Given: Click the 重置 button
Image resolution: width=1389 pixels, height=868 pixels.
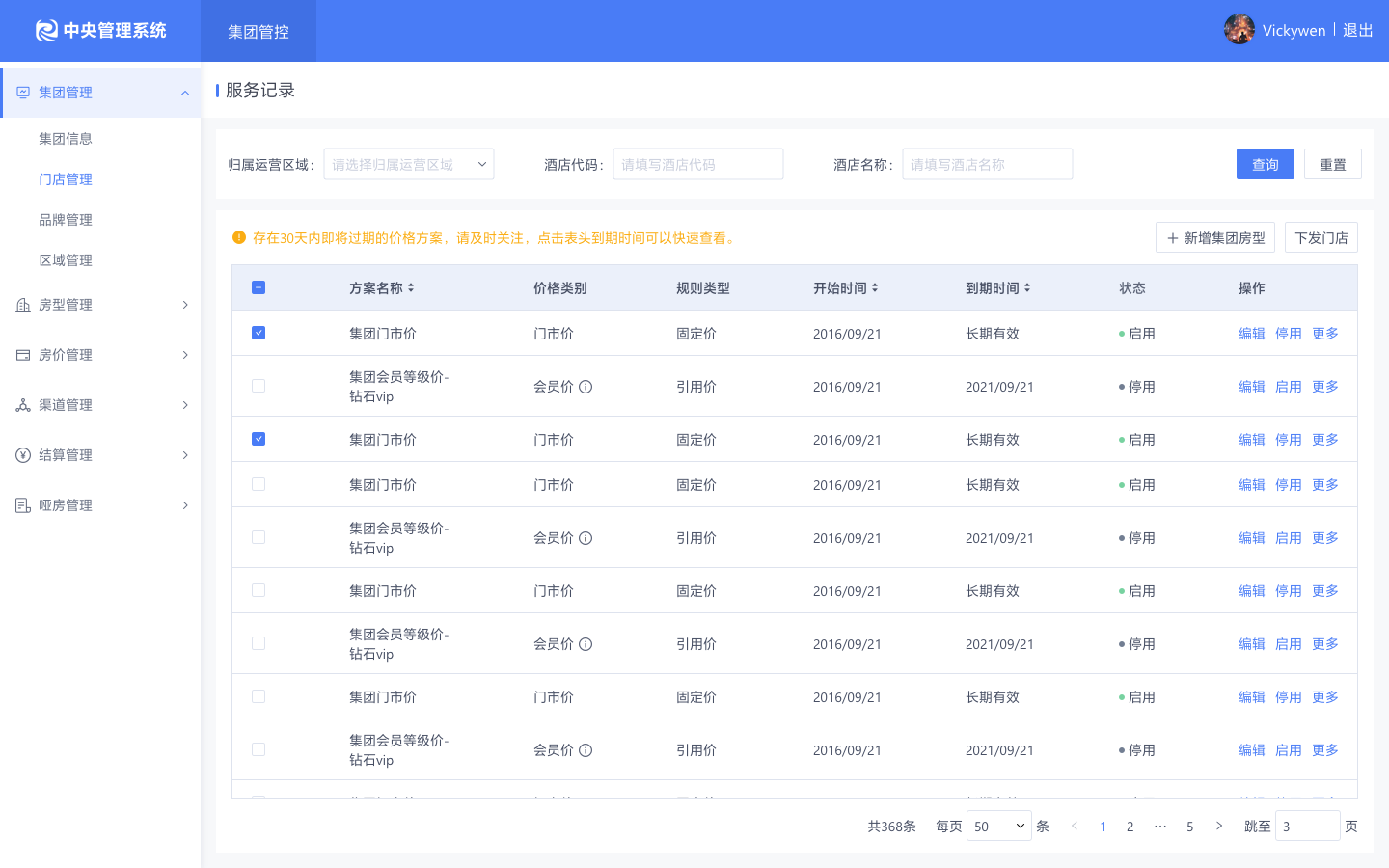Looking at the screenshot, I should [x=1333, y=164].
